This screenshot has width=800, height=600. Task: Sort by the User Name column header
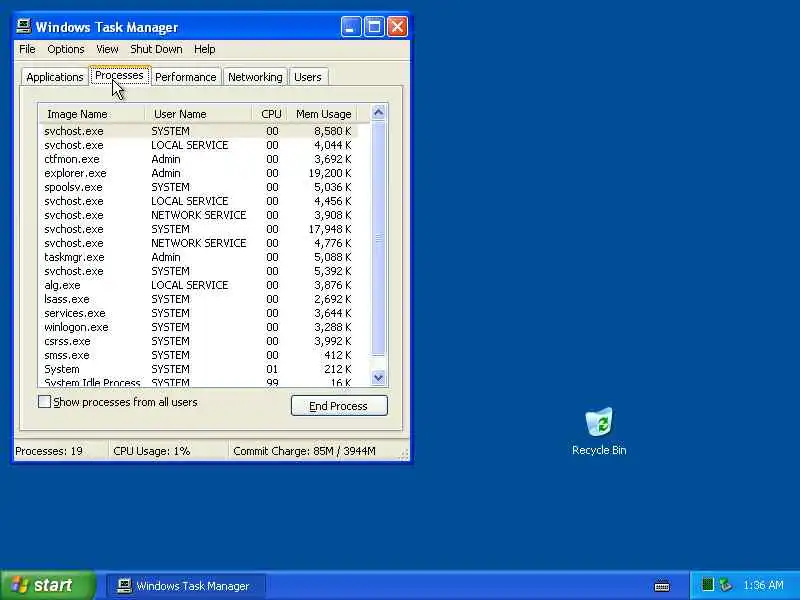(x=198, y=114)
